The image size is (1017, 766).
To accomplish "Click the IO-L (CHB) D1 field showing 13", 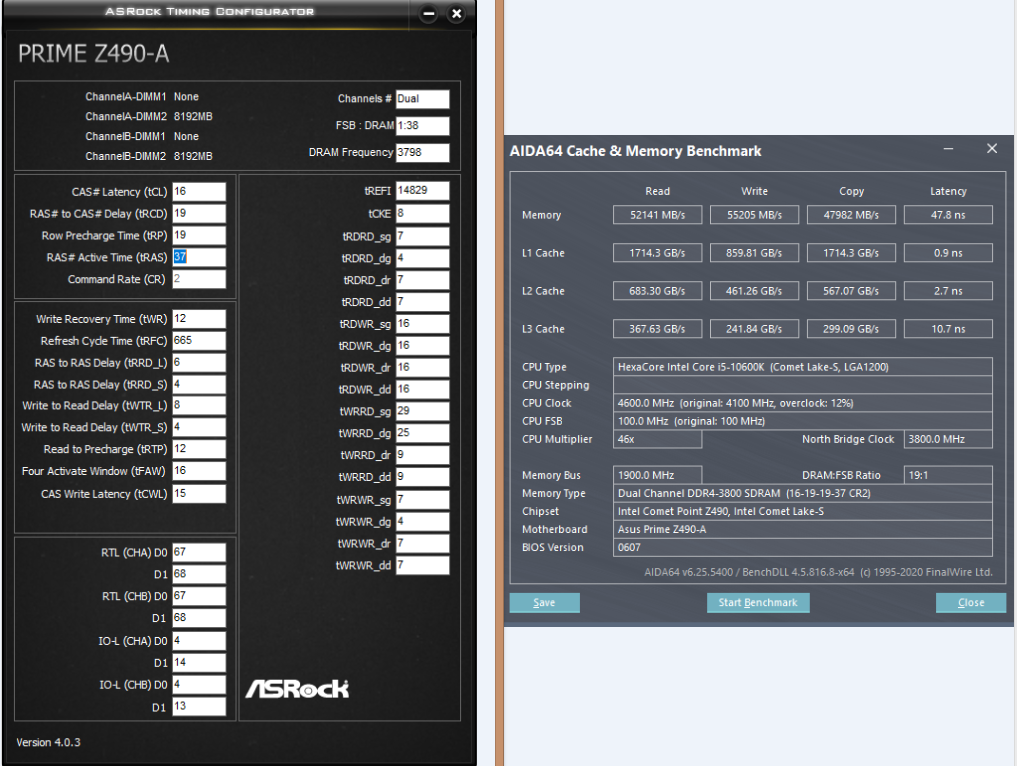I will pos(198,706).
